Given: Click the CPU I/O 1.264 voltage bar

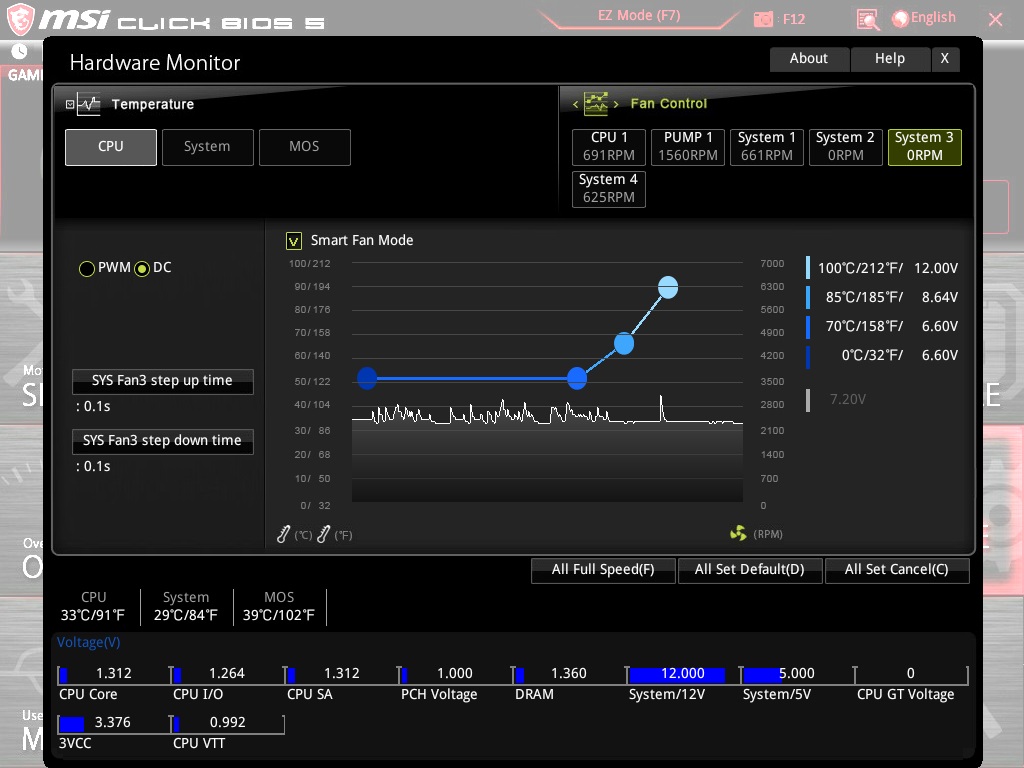Looking at the screenshot, I should [x=228, y=675].
